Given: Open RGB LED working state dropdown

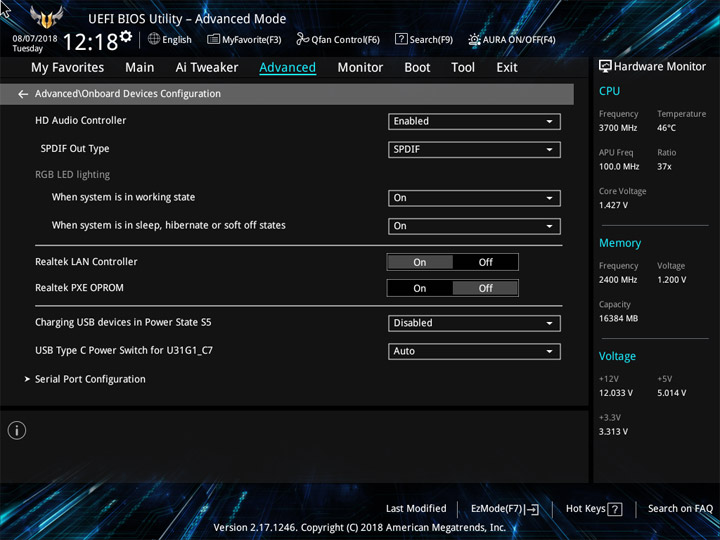Looking at the screenshot, I should 474,198.
